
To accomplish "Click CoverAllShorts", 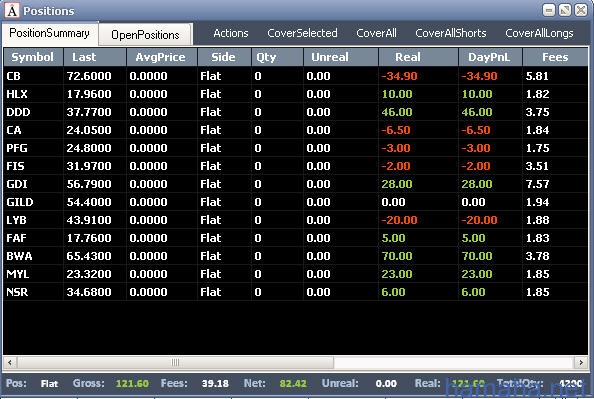I will (x=451, y=33).
